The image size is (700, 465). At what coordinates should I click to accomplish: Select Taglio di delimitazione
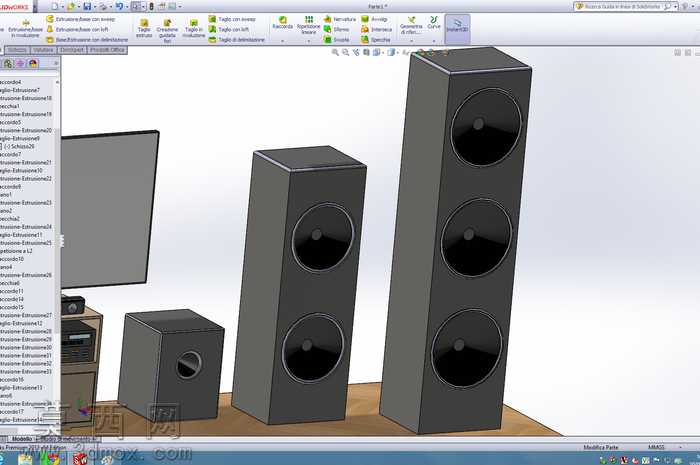click(x=237, y=40)
